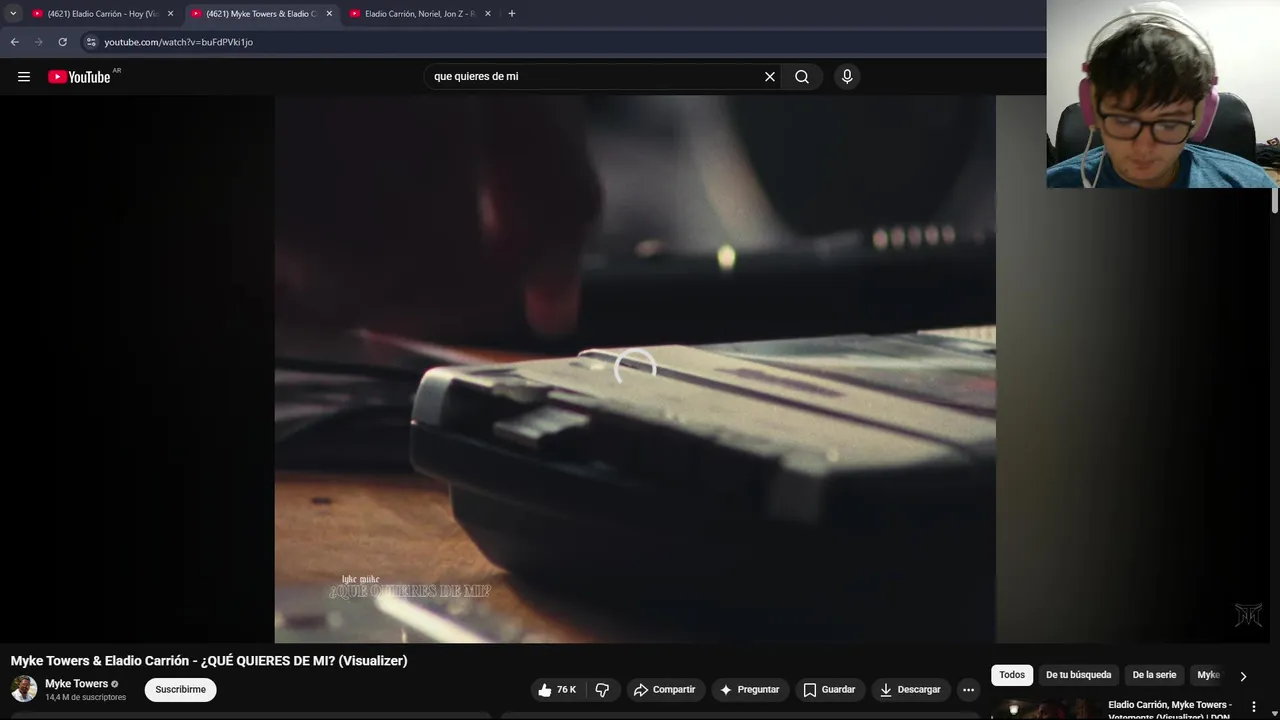View site information icon in address bar
Screen dimensions: 1280x720
click(91, 42)
